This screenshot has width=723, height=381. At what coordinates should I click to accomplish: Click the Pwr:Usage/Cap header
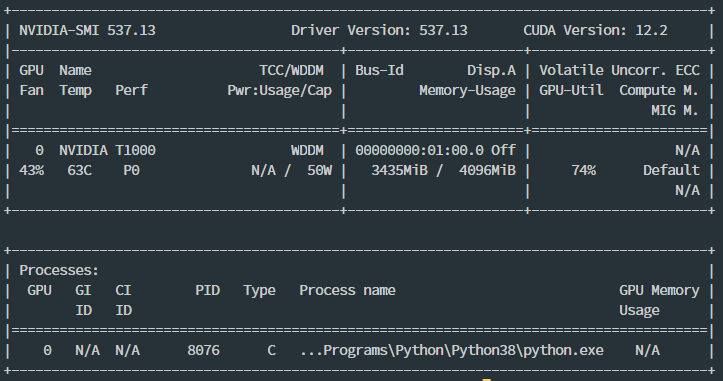pos(279,90)
